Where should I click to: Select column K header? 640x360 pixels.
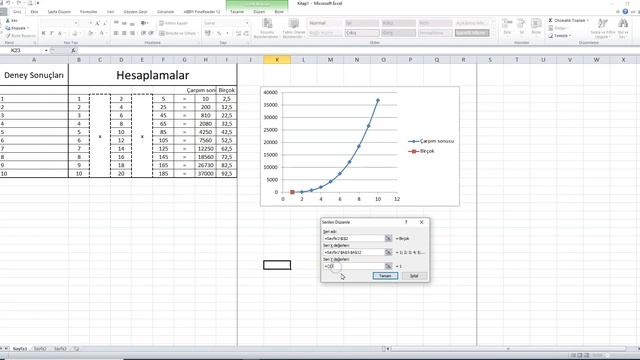coord(277,60)
